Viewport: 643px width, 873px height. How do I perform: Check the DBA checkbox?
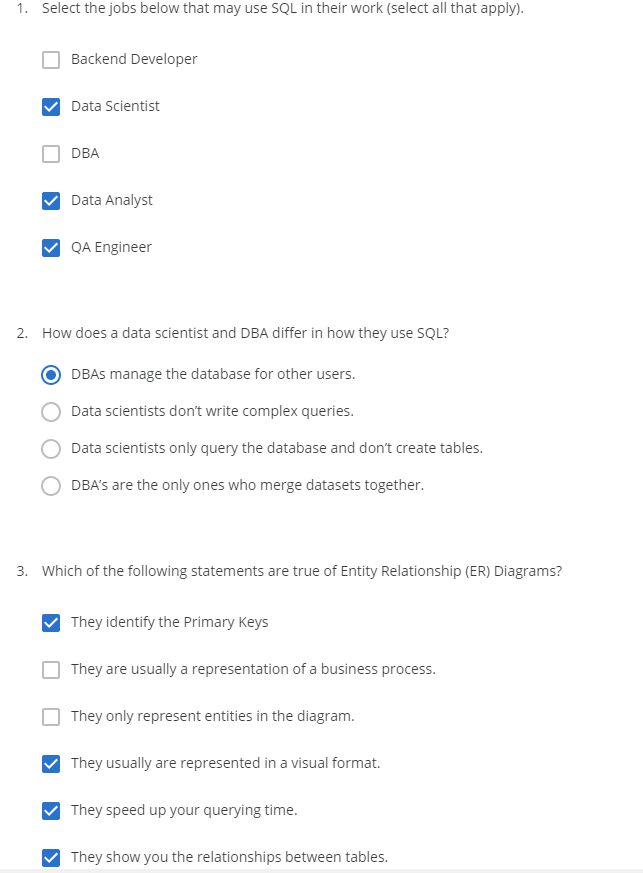pos(51,153)
